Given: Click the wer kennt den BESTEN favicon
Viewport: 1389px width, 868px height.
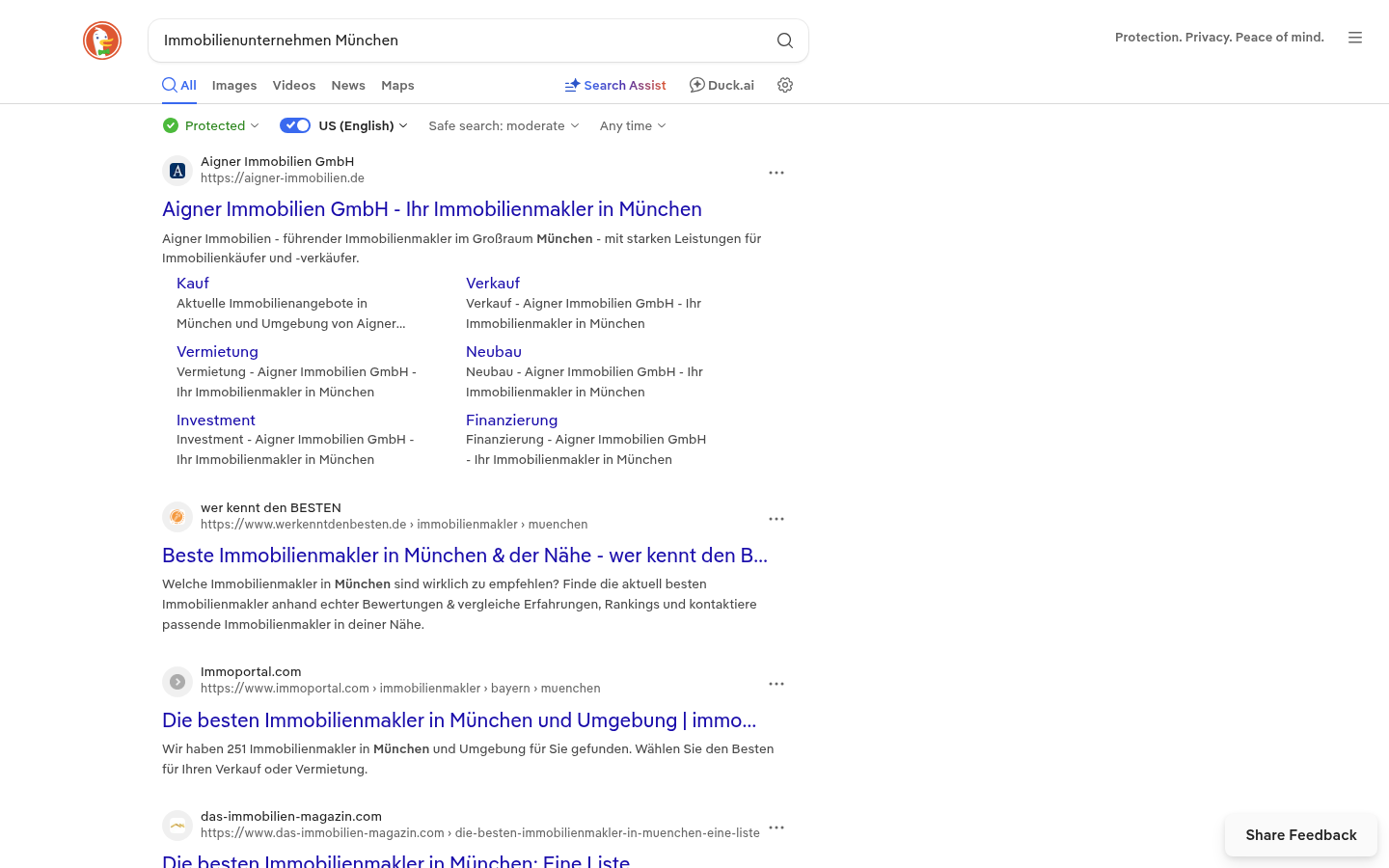Looking at the screenshot, I should (x=177, y=517).
